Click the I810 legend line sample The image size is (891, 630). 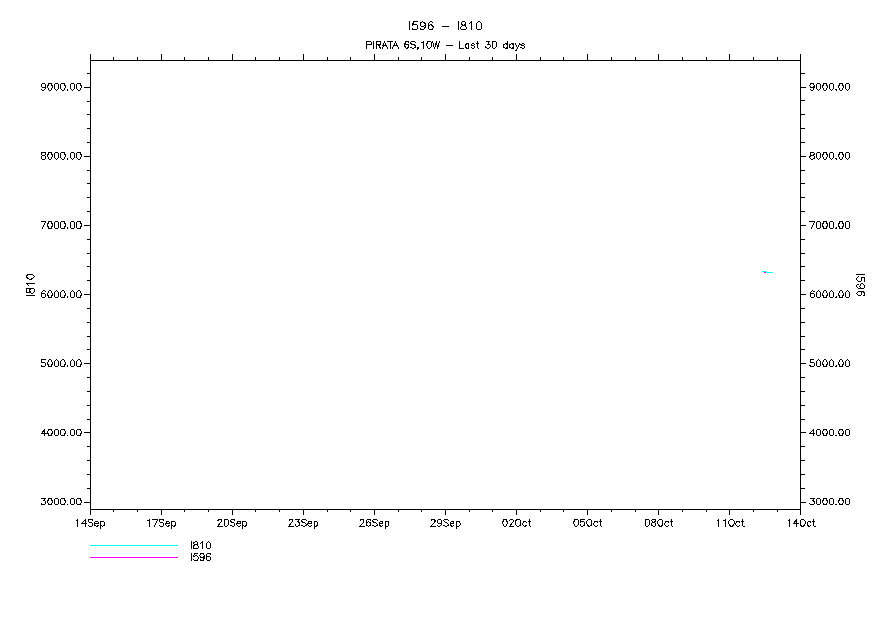pos(133,546)
